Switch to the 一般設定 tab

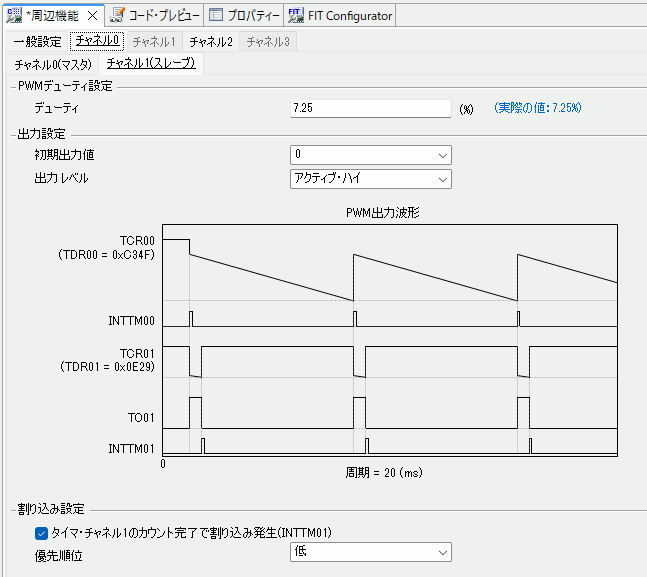pos(37,41)
